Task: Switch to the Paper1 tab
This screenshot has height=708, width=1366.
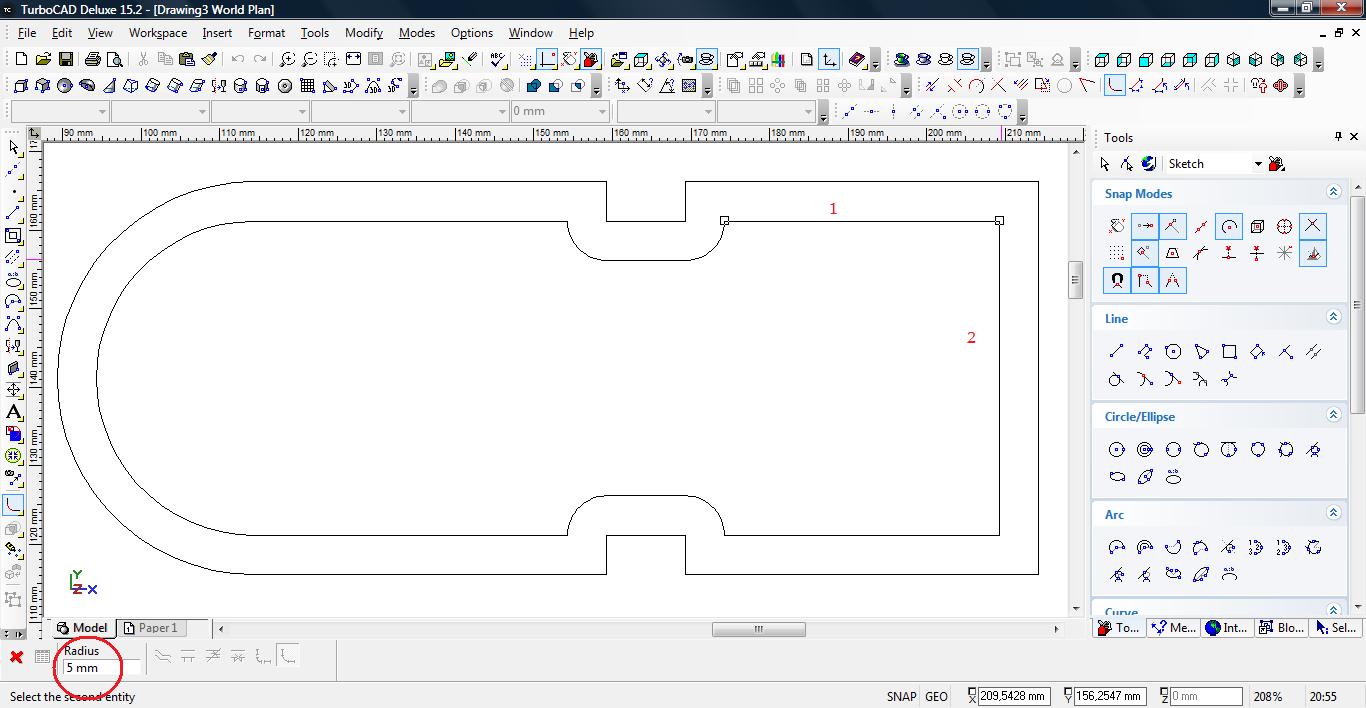Action: (150, 628)
